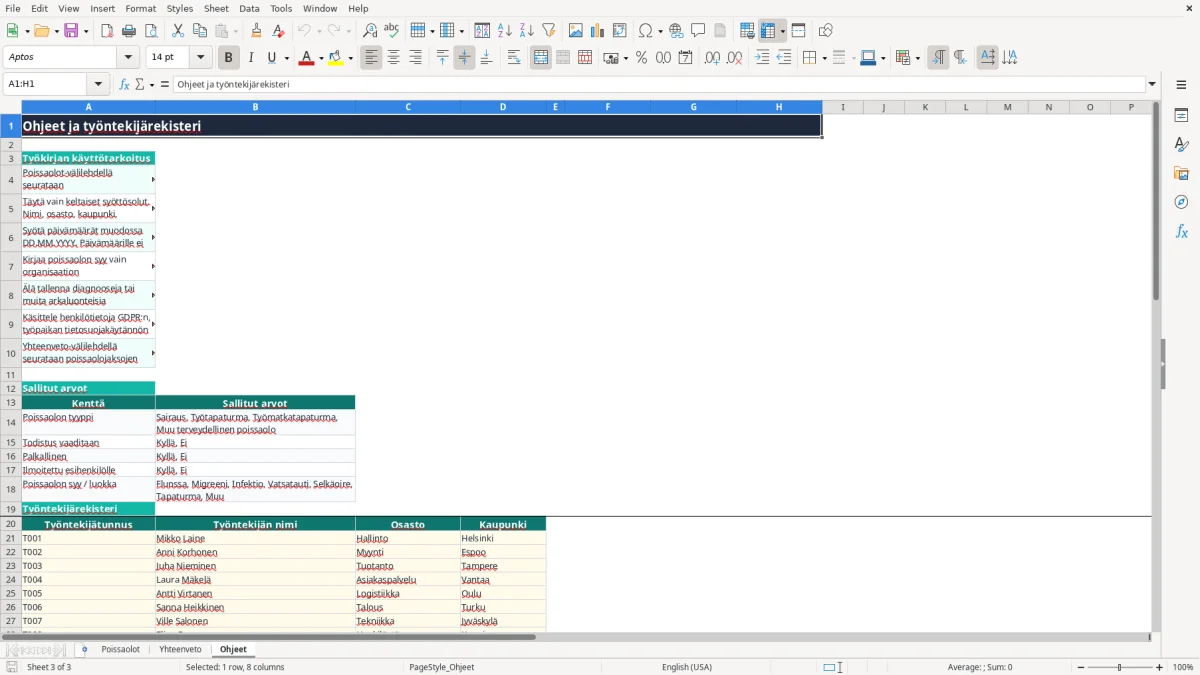Open the font size dropdown
The image size is (1200, 675).
pos(201,58)
